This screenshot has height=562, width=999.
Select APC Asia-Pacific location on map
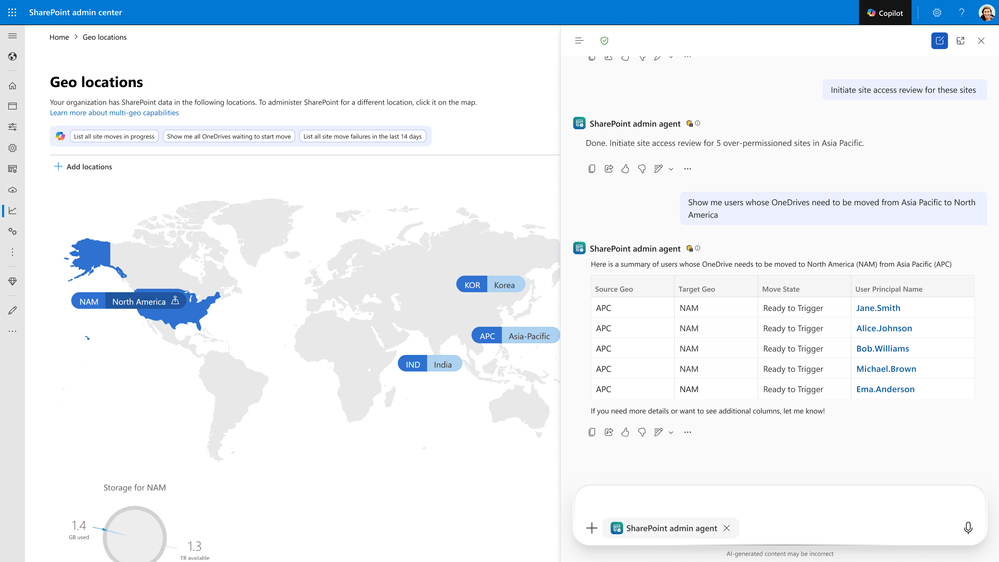pyautogui.click(x=515, y=336)
